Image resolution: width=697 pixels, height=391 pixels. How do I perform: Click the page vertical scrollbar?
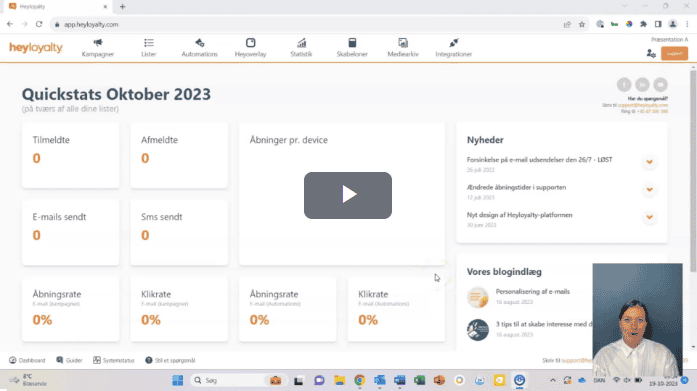(x=693, y=171)
